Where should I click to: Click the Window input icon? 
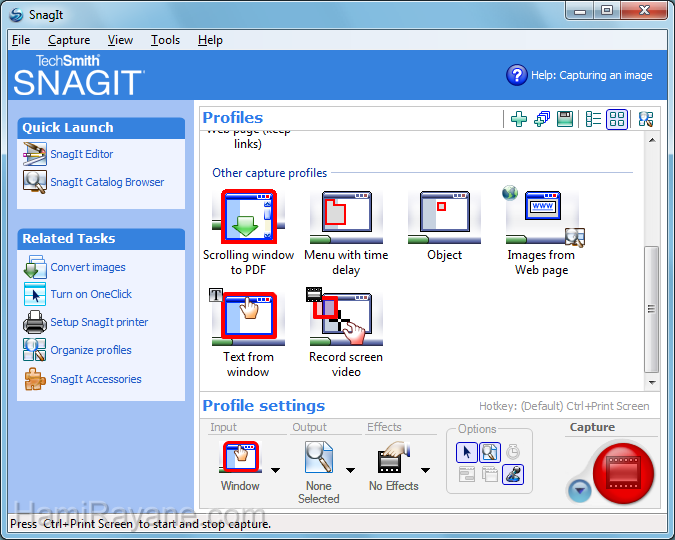(241, 456)
